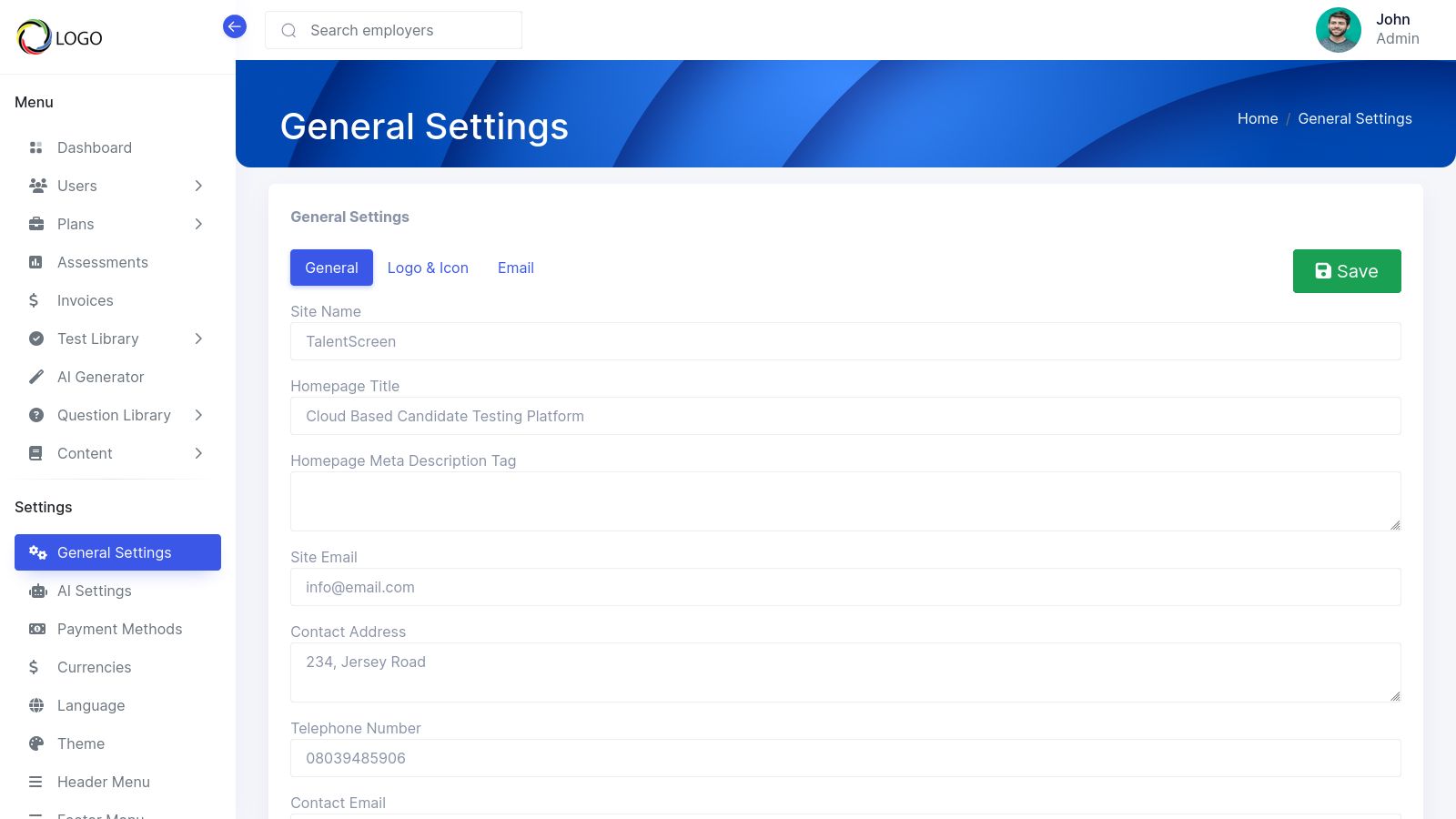The height and width of the screenshot is (819, 1456).
Task: Click the Payment Methods money icon
Action: (x=37, y=629)
